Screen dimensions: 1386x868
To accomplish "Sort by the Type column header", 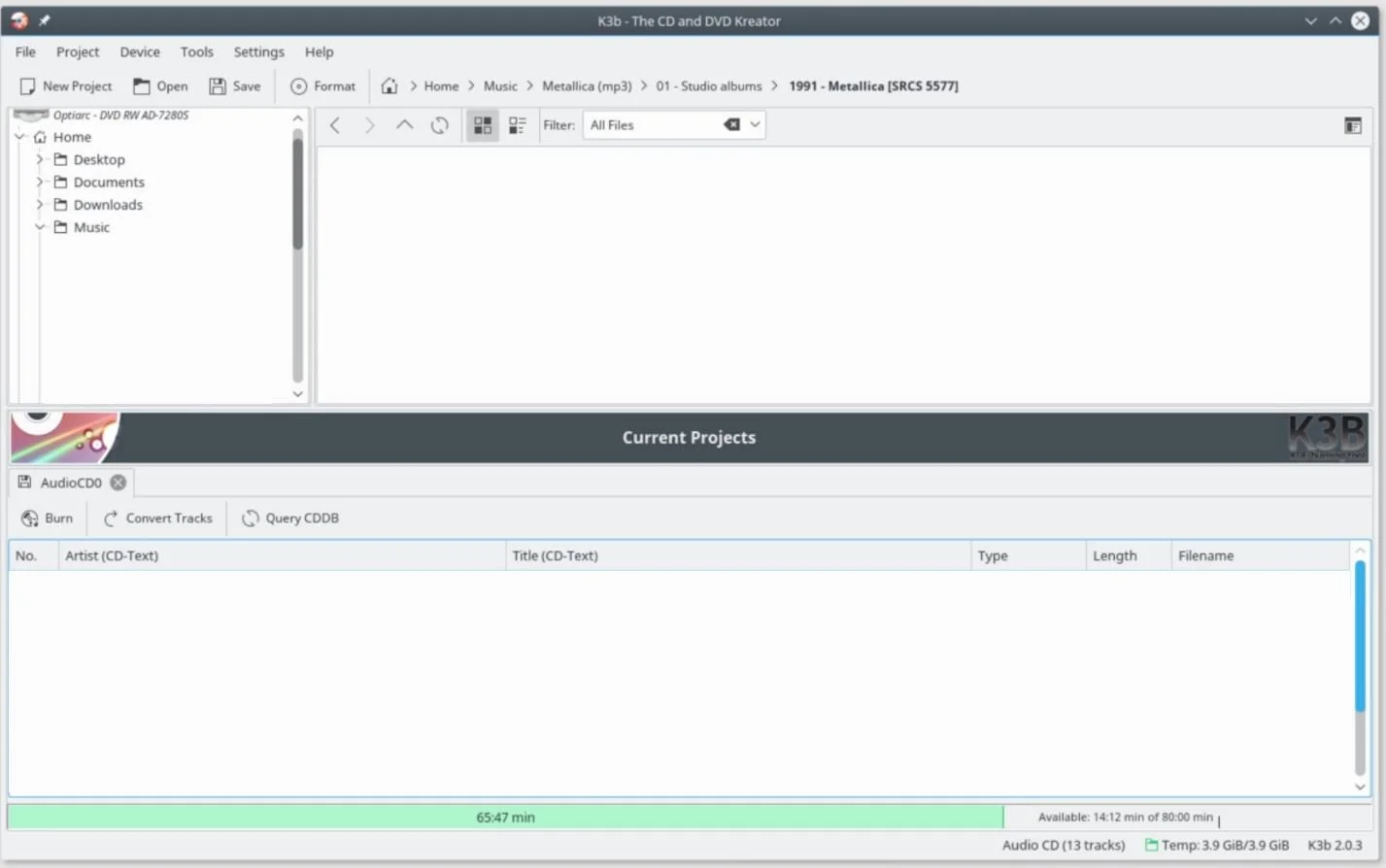I will 1029,555.
